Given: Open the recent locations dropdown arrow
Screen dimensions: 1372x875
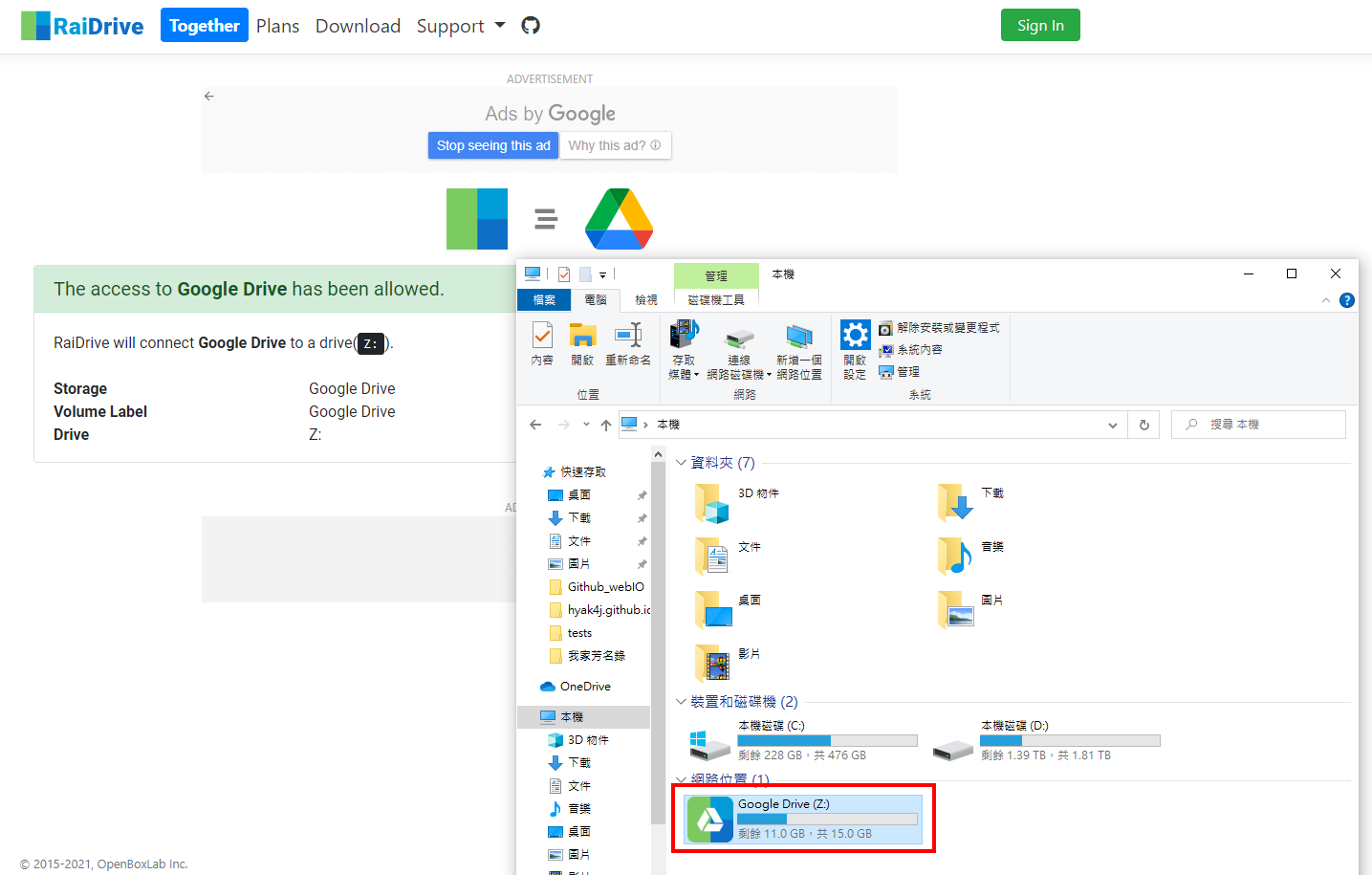Looking at the screenshot, I should click(586, 425).
